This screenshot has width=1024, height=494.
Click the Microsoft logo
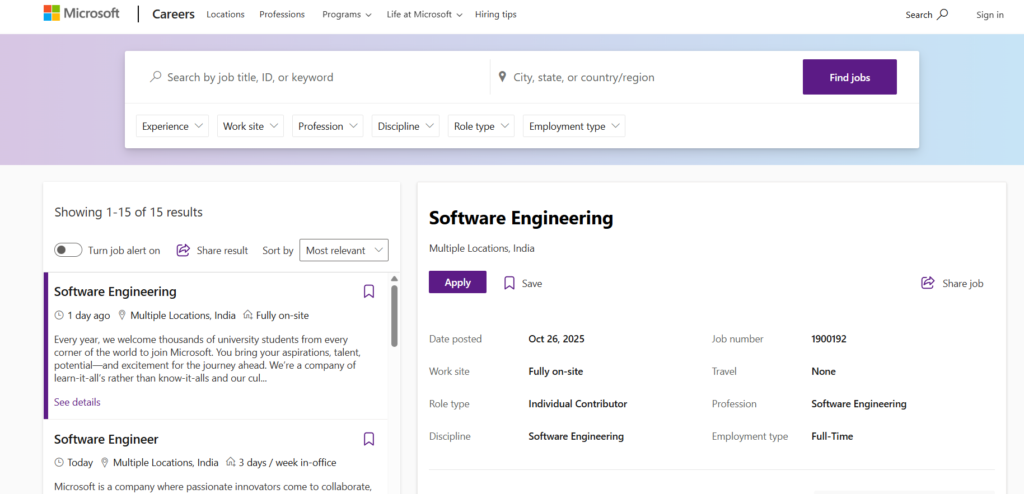(x=81, y=14)
